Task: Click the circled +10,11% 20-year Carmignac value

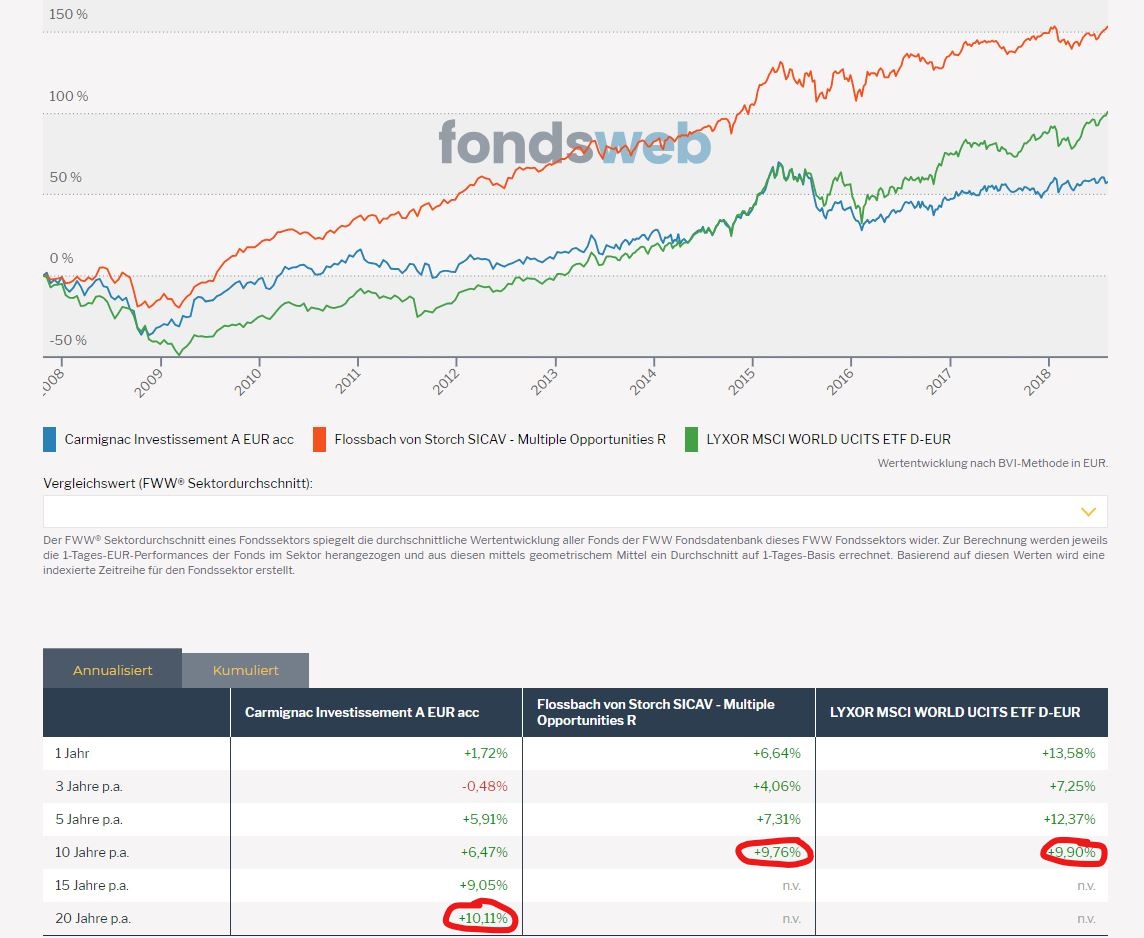Action: 482,918
